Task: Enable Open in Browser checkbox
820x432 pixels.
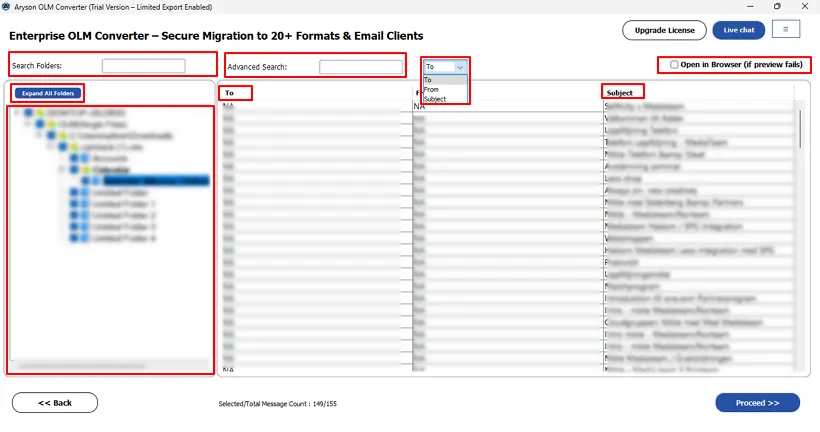Action: pos(674,65)
